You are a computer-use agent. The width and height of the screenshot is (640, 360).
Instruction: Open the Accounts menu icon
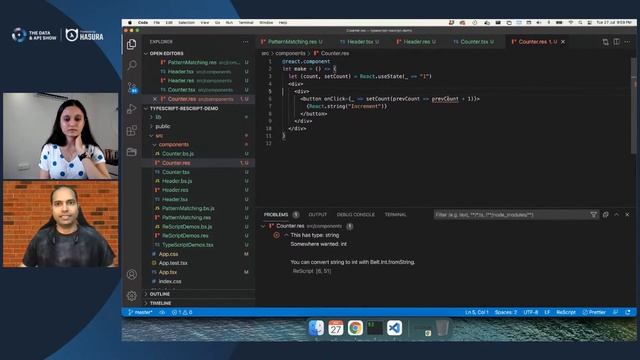click(131, 274)
